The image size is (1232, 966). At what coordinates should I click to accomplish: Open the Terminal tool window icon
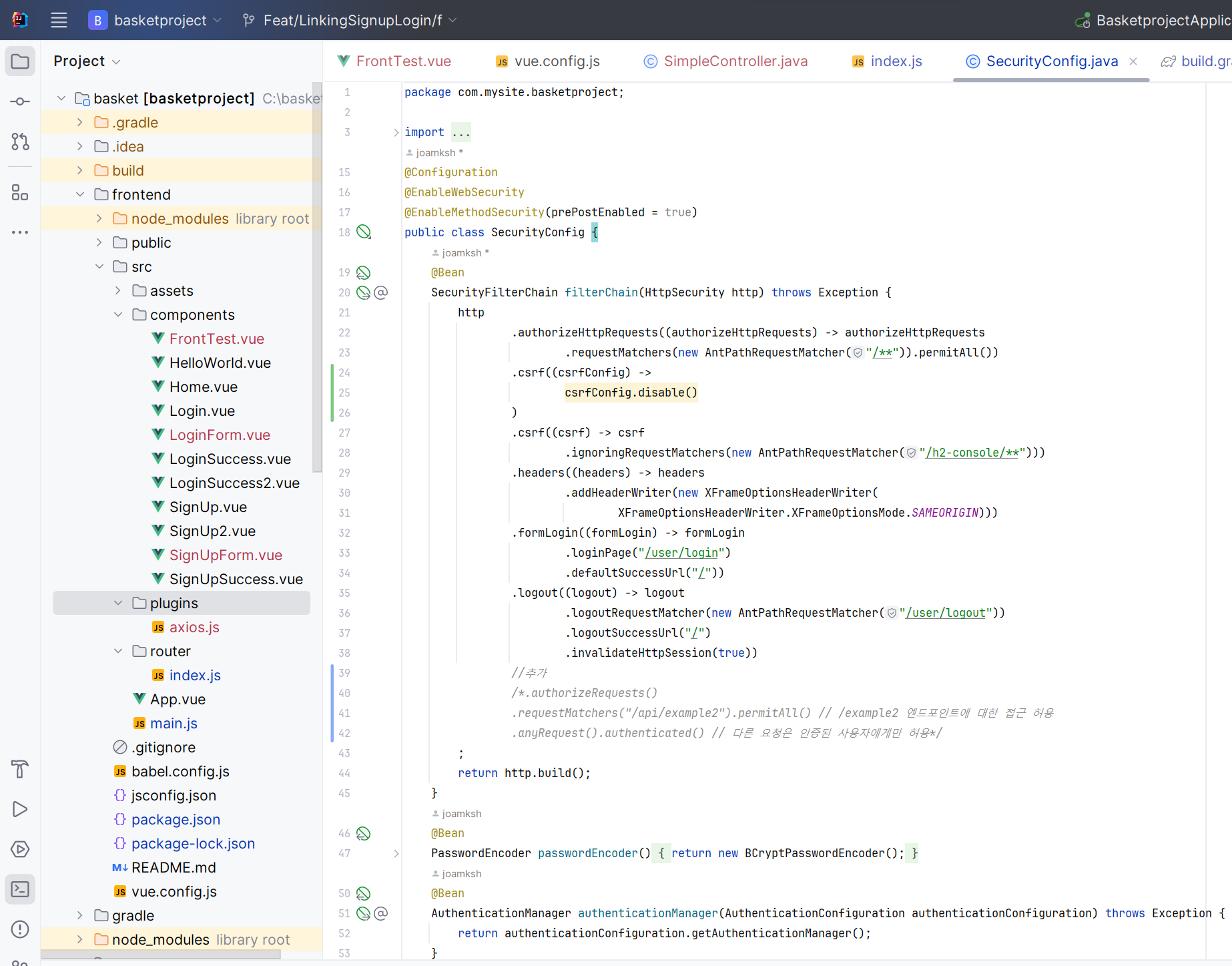(x=20, y=889)
